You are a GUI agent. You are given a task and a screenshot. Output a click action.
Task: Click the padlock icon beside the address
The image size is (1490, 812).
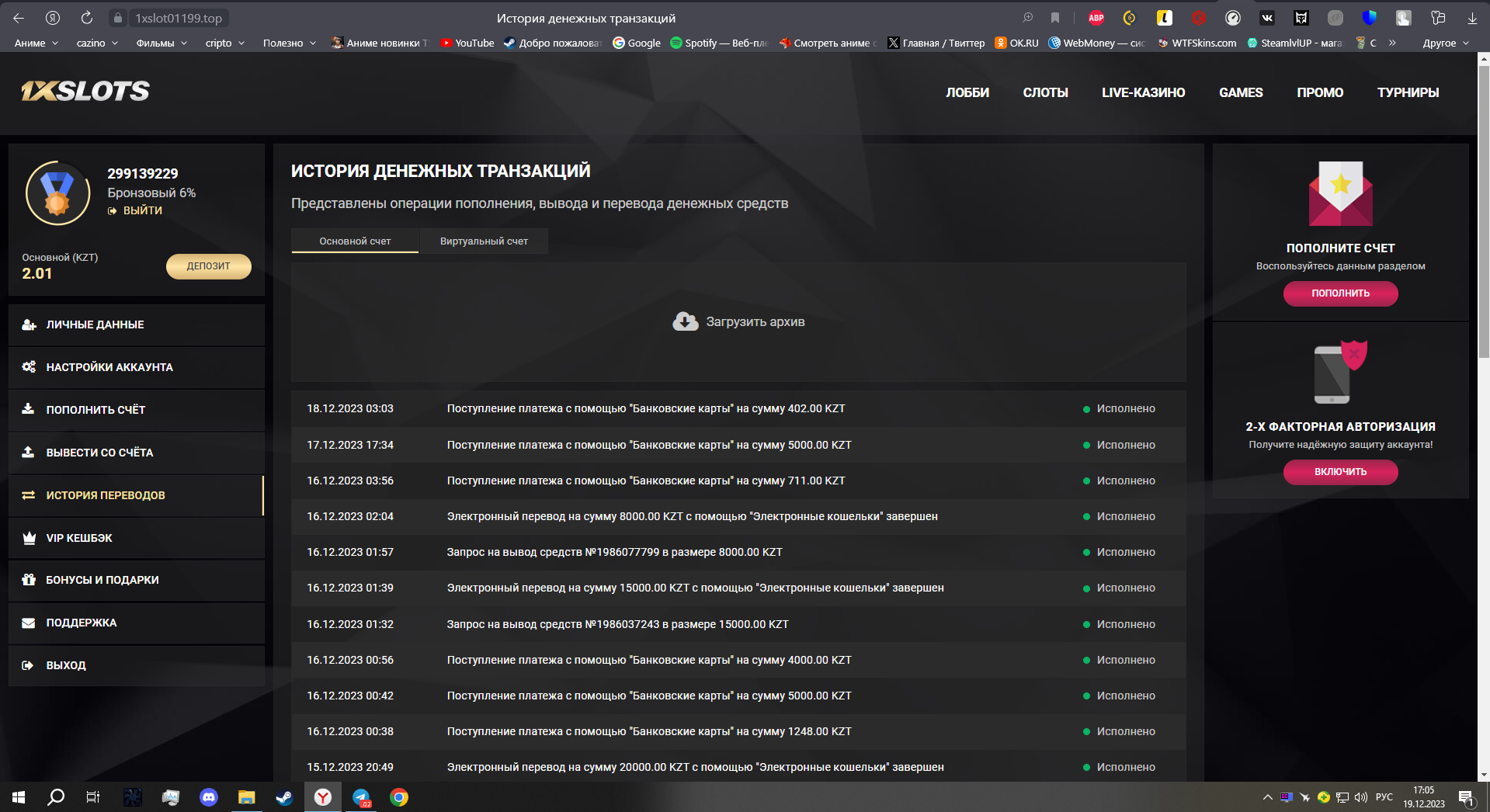click(117, 18)
